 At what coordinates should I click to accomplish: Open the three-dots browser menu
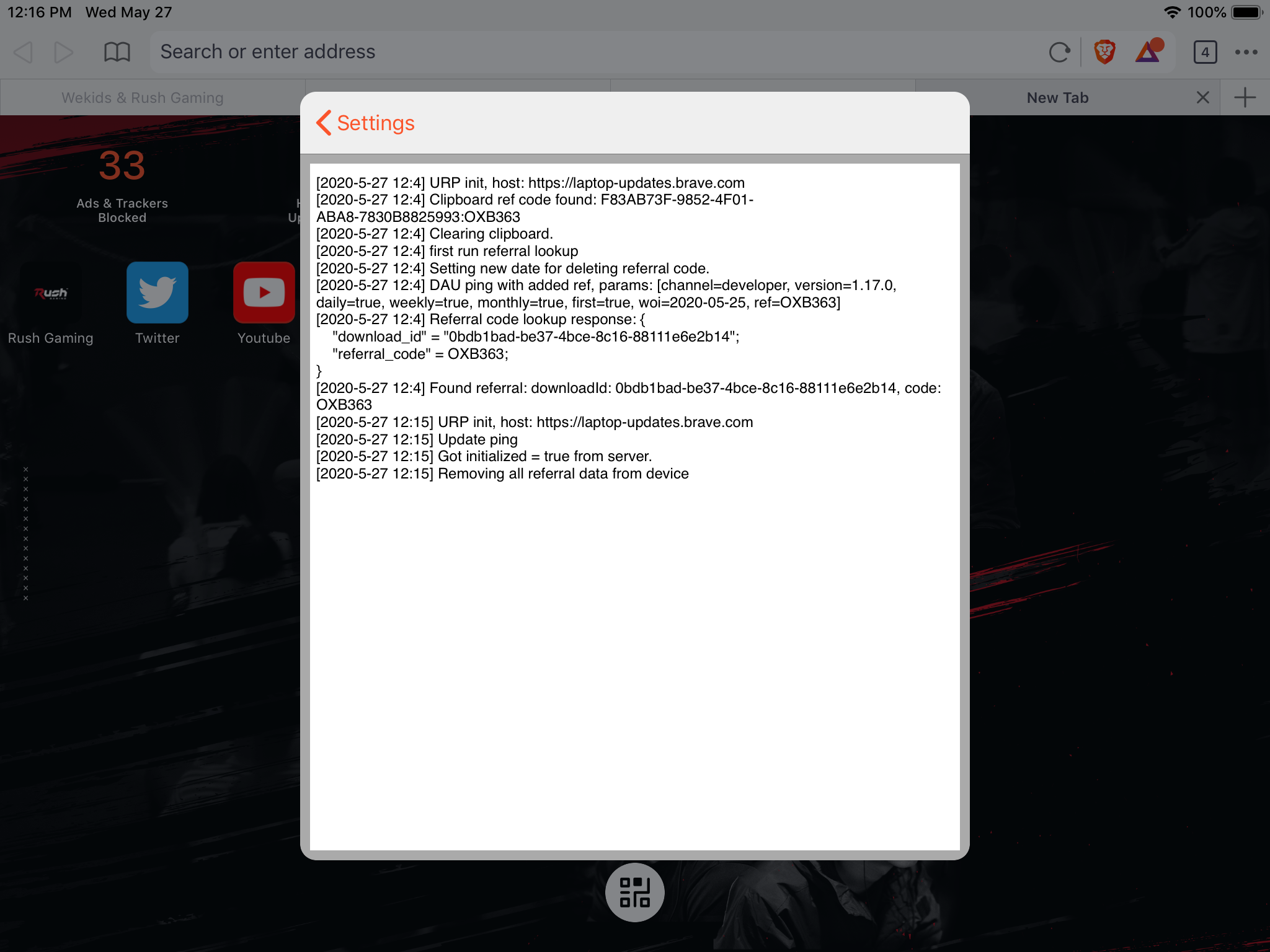pos(1246,52)
